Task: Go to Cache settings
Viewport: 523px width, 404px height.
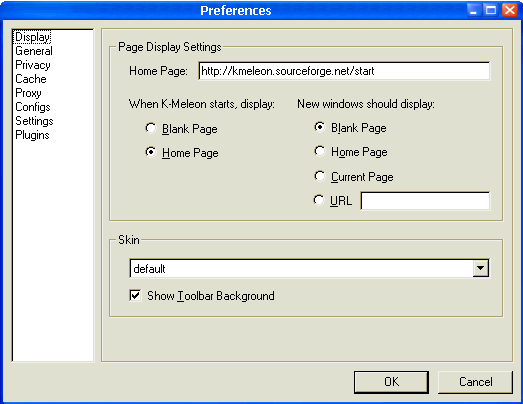Action: [x=31, y=79]
